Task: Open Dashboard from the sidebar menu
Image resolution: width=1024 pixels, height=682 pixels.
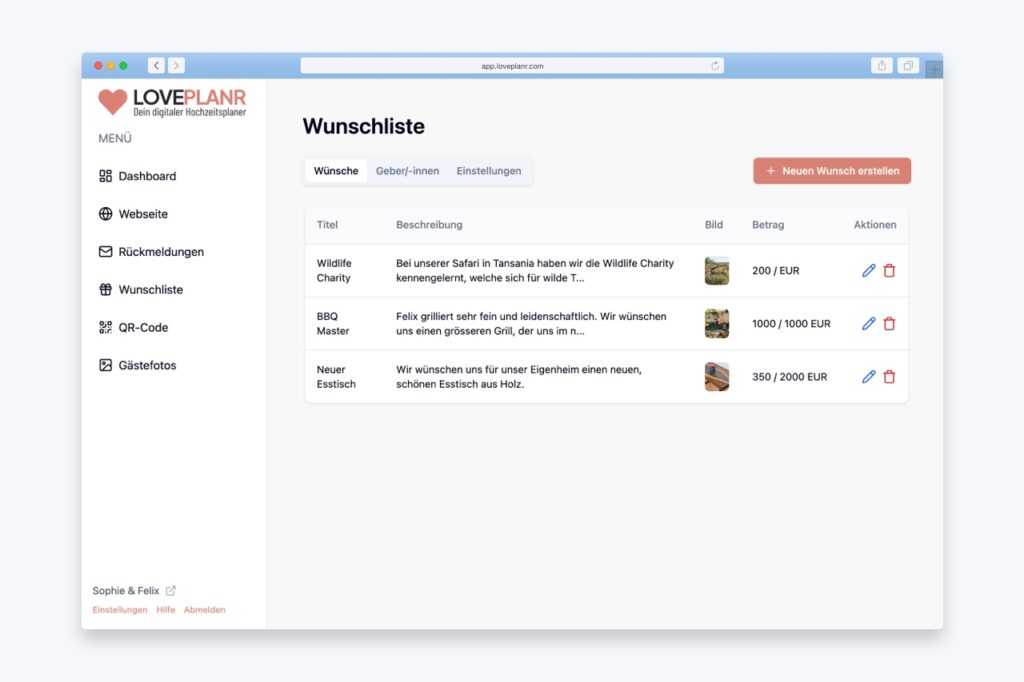Action: pyautogui.click(x=147, y=176)
